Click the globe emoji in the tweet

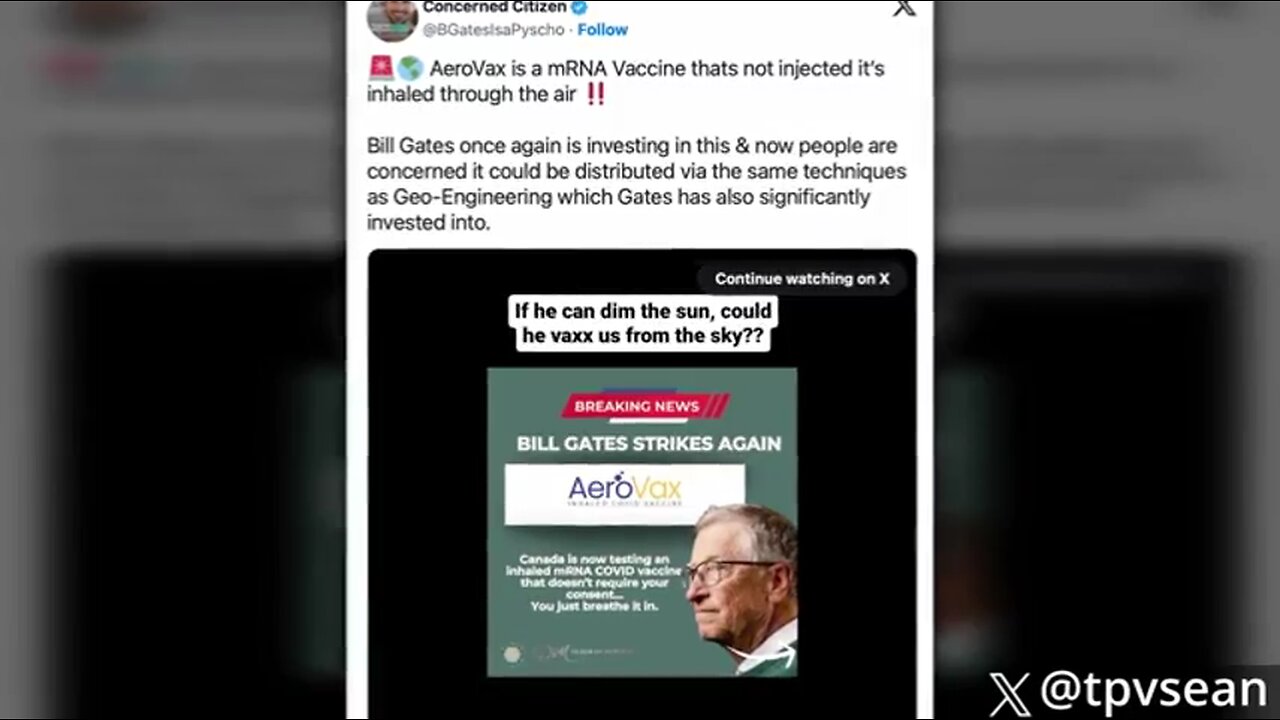click(409, 69)
